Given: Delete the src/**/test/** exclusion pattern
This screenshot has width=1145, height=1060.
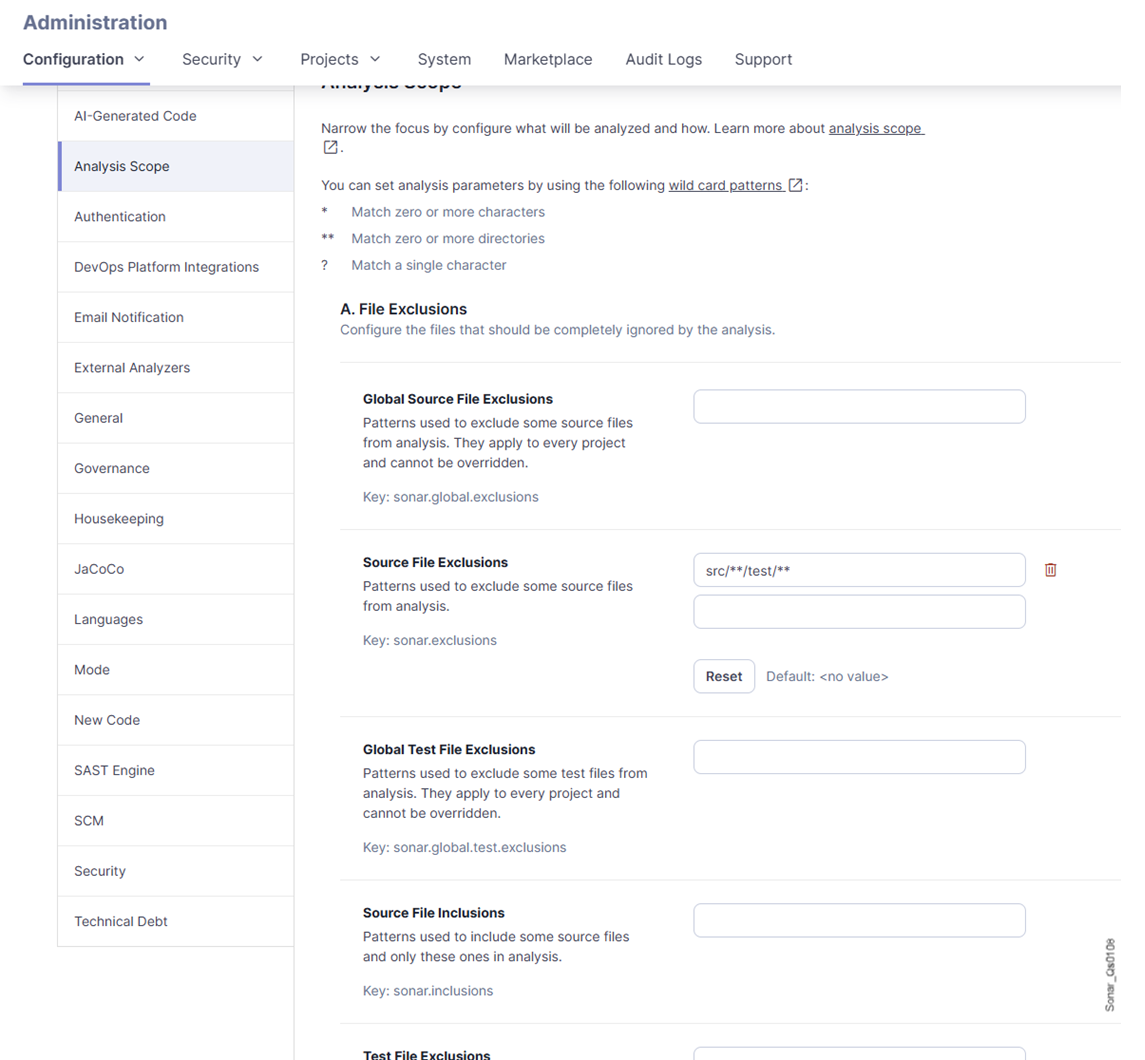Looking at the screenshot, I should [1050, 570].
